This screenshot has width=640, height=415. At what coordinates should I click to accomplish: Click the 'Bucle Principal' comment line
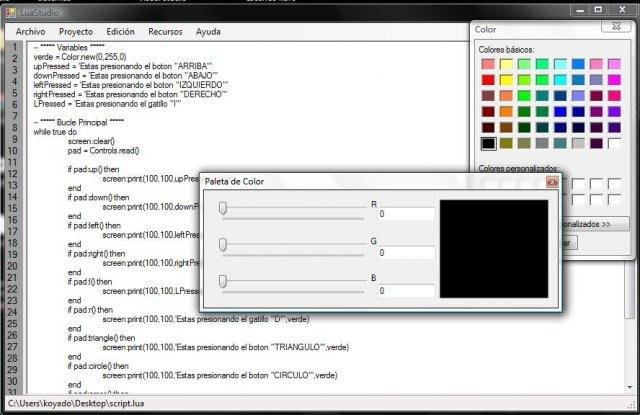click(x=79, y=122)
